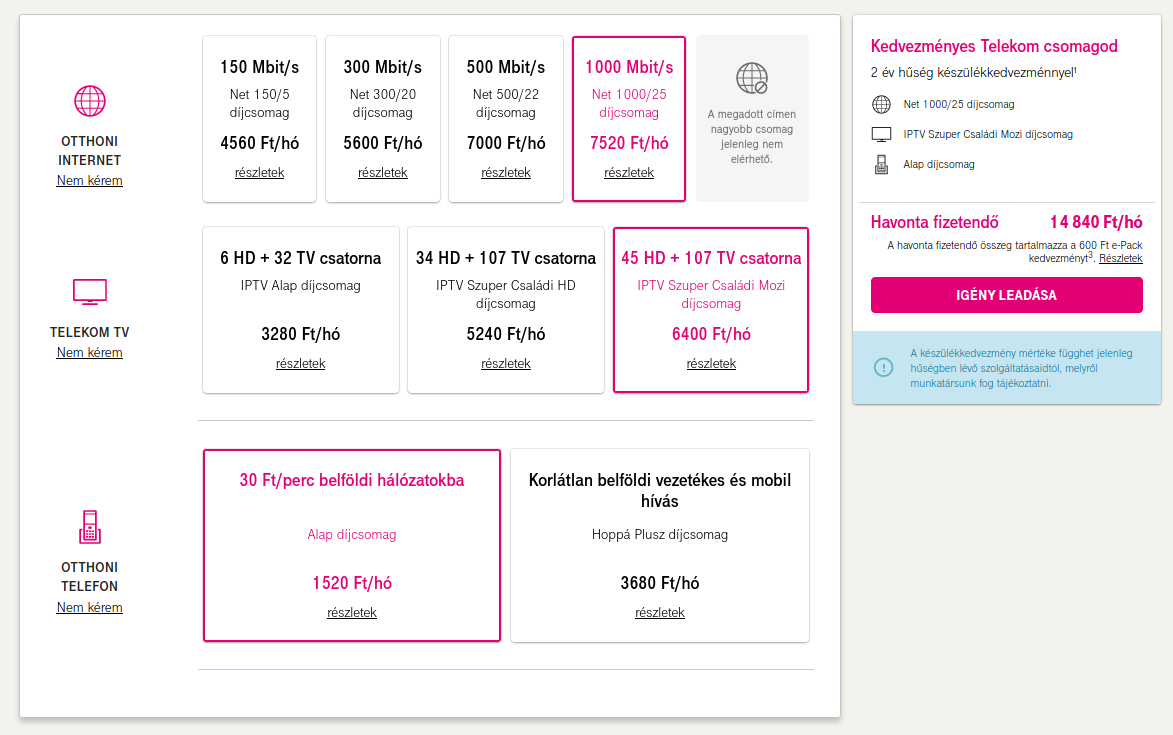Click the 3680 Ft/hó price text

(660, 582)
